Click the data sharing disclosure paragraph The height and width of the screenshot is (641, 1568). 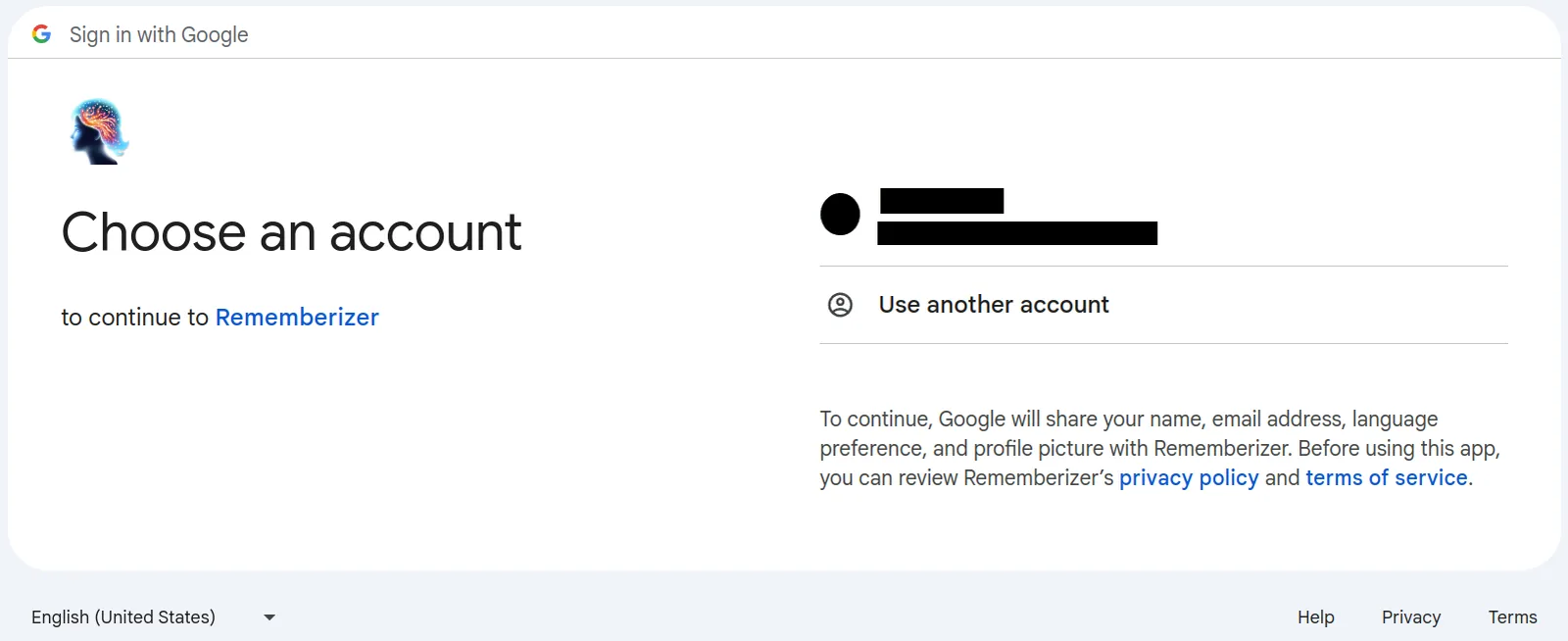click(1160, 448)
